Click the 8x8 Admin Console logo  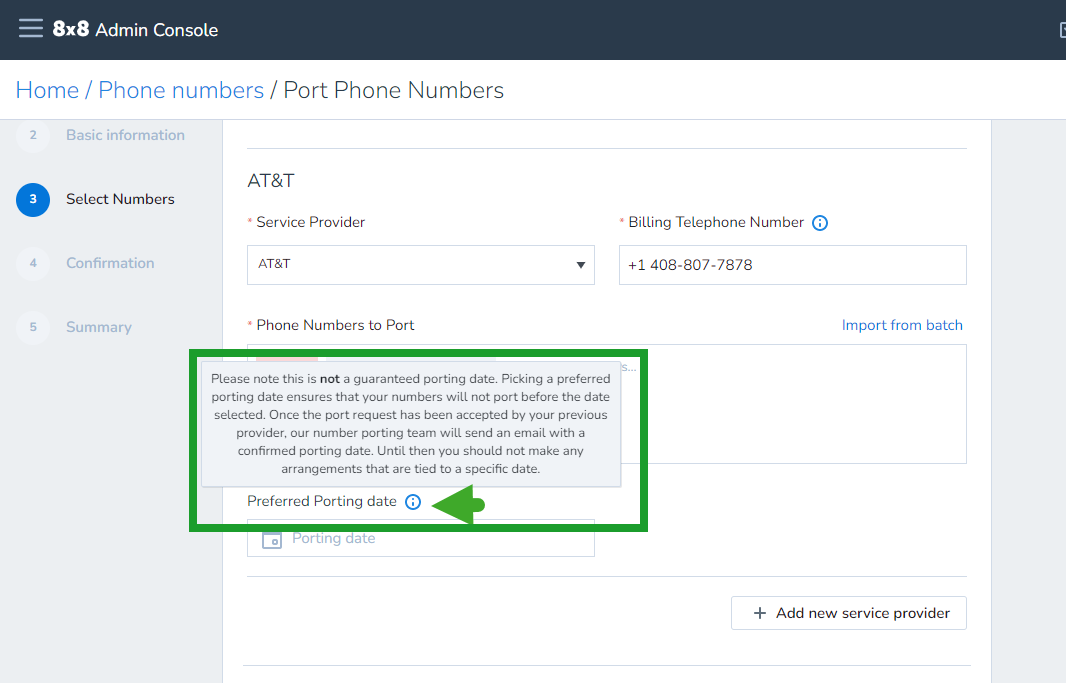135,29
